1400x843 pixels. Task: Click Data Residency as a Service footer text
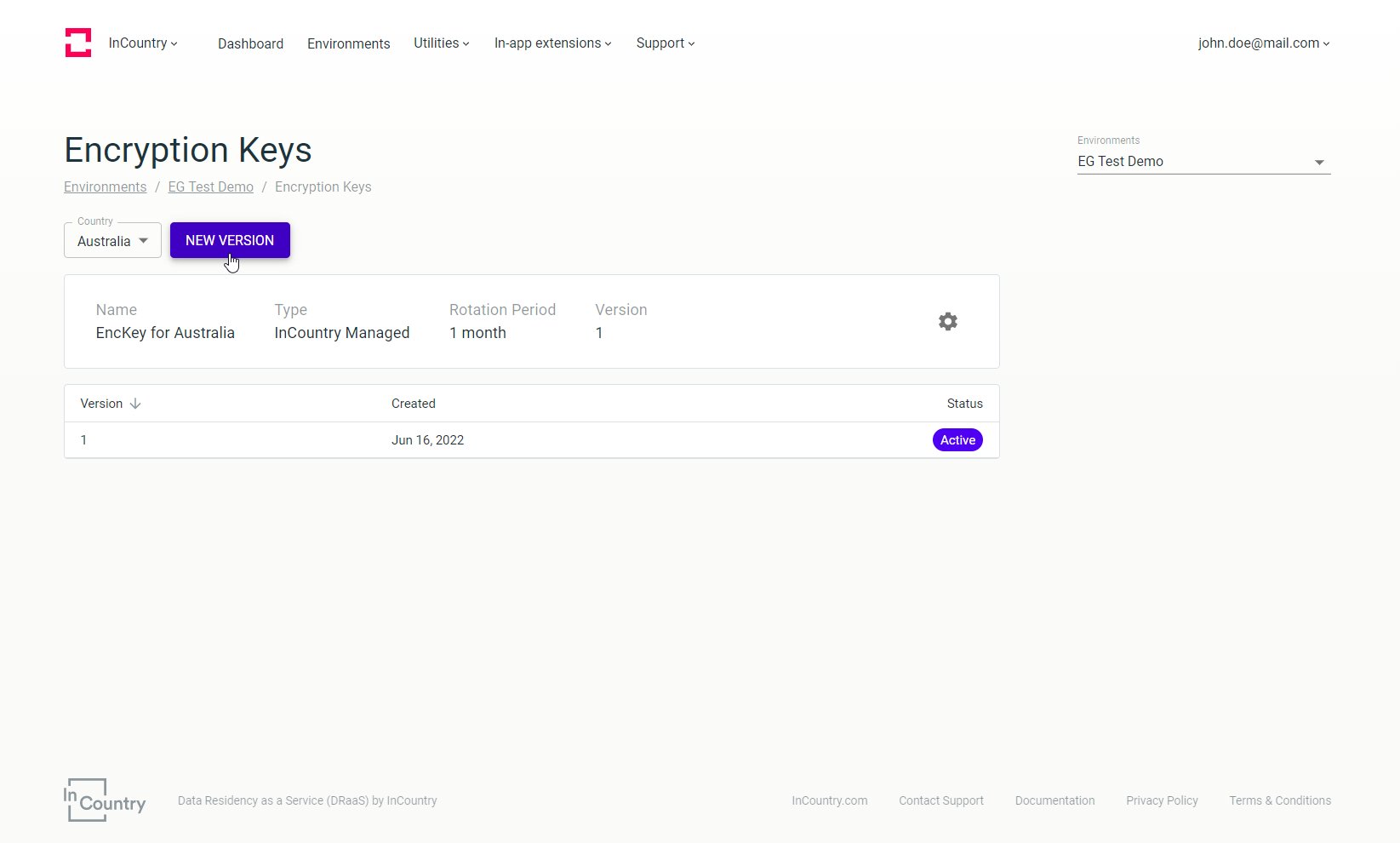pos(307,800)
